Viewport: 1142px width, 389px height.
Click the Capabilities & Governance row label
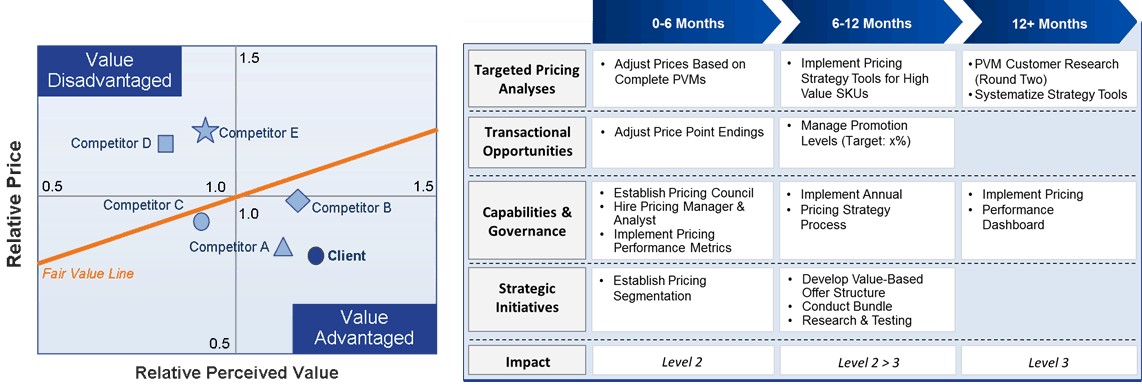pyautogui.click(x=527, y=221)
